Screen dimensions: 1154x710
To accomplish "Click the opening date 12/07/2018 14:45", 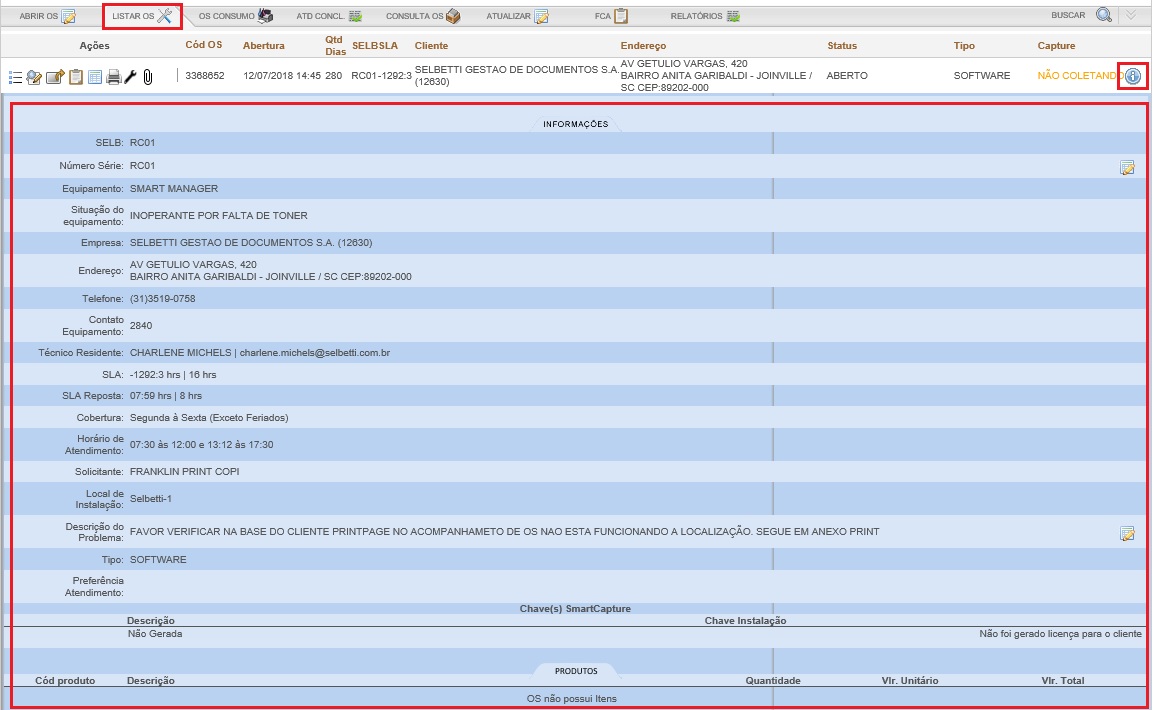I will (x=282, y=76).
